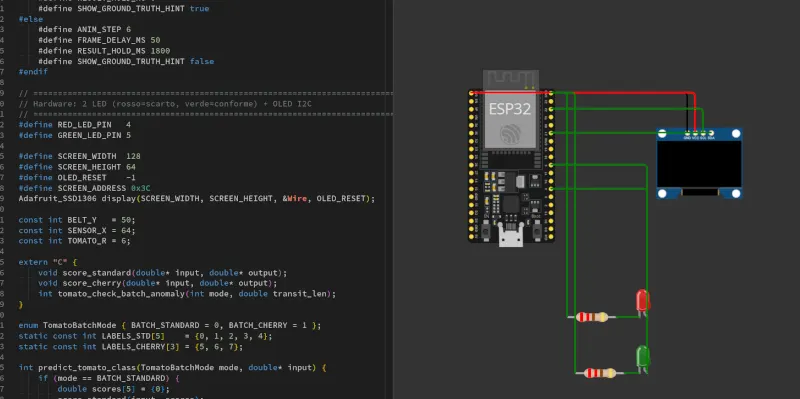Select the resistor wired to the red LED
800x399 pixels.
point(592,317)
